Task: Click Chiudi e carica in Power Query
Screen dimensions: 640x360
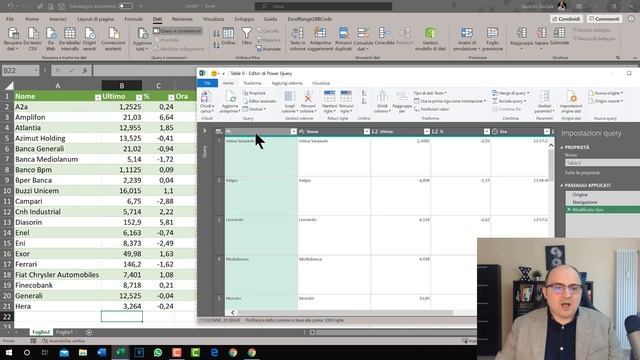Action: tap(207, 102)
